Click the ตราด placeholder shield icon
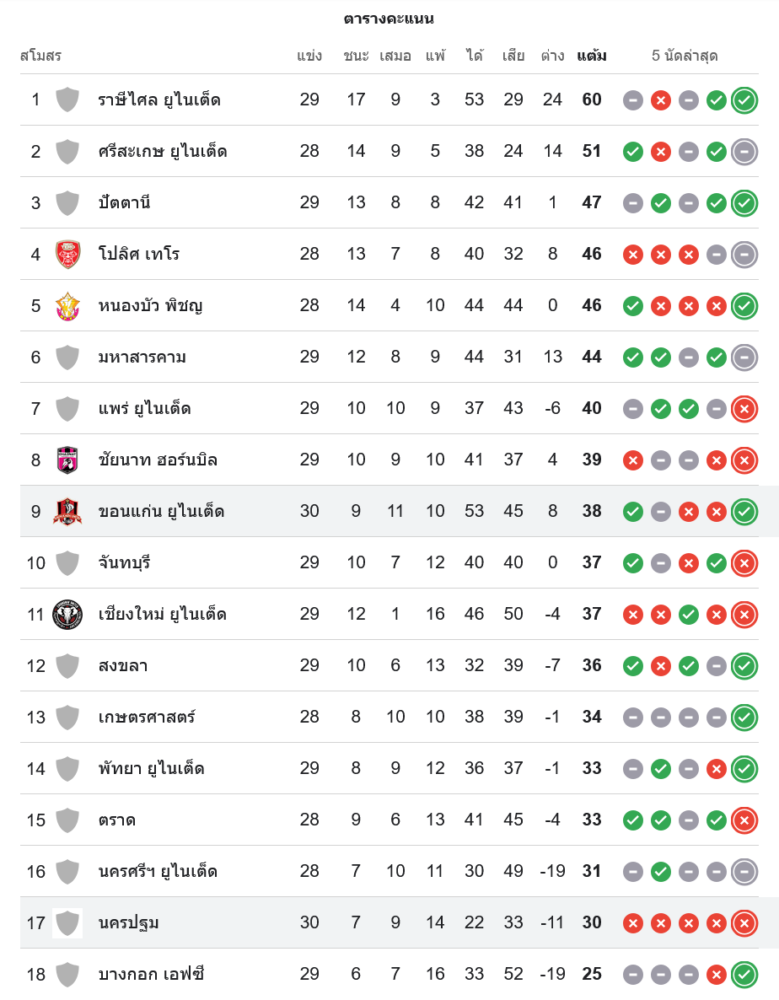 click(67, 820)
